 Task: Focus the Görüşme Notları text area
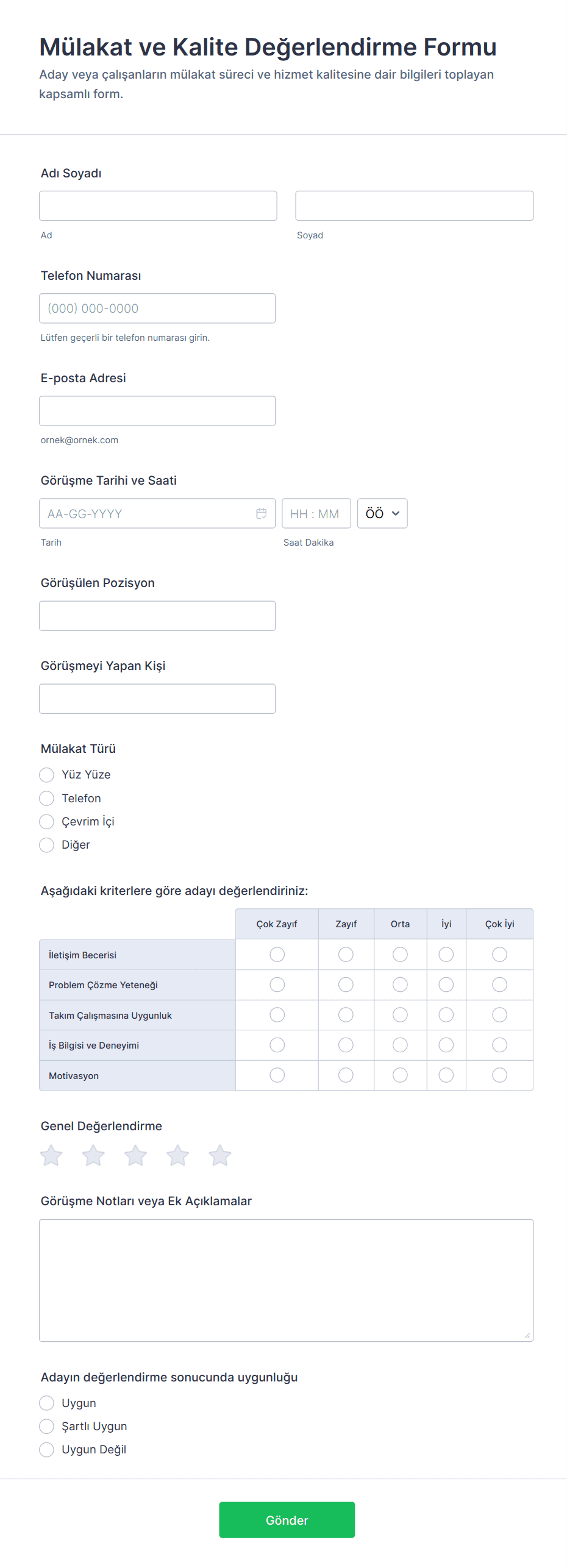click(x=286, y=1280)
